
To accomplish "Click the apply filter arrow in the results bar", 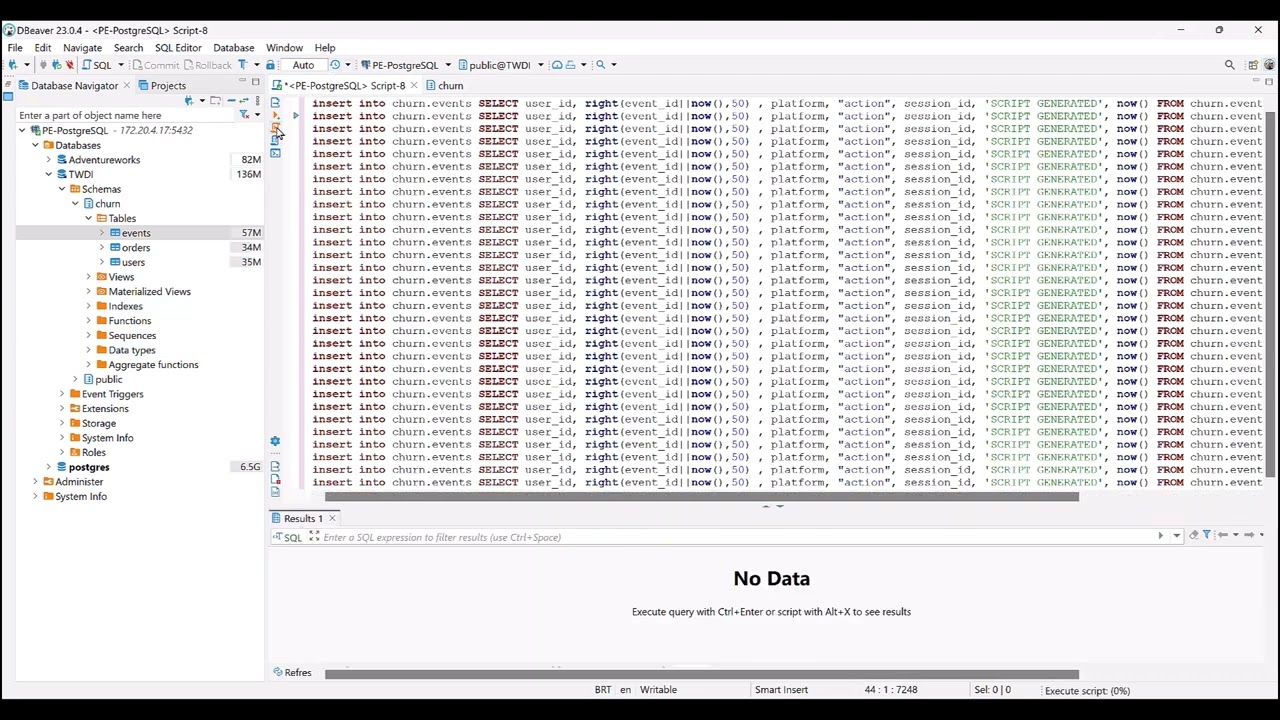I will (x=1161, y=536).
